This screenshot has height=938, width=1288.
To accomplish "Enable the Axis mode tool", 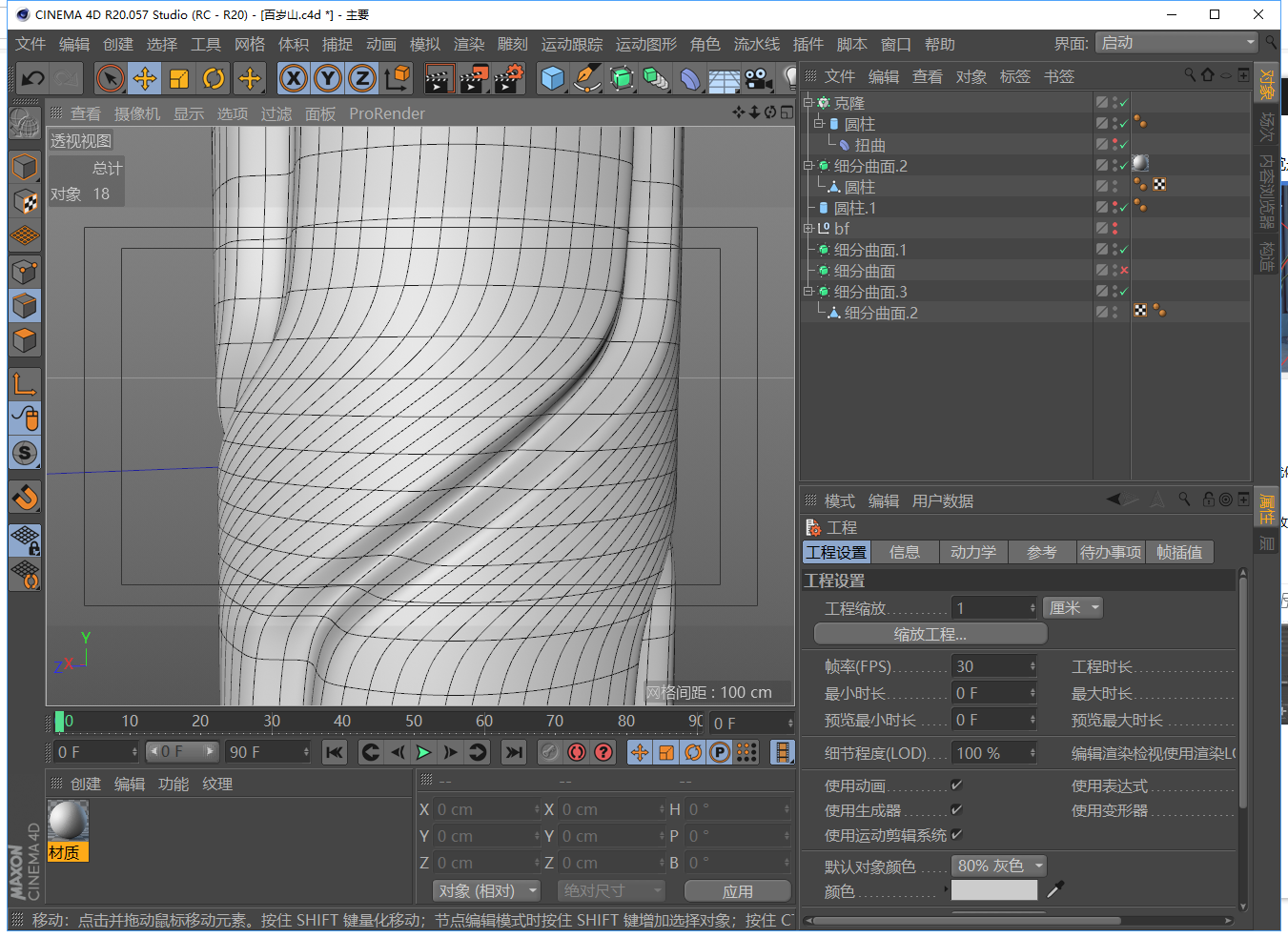I will 25,383.
